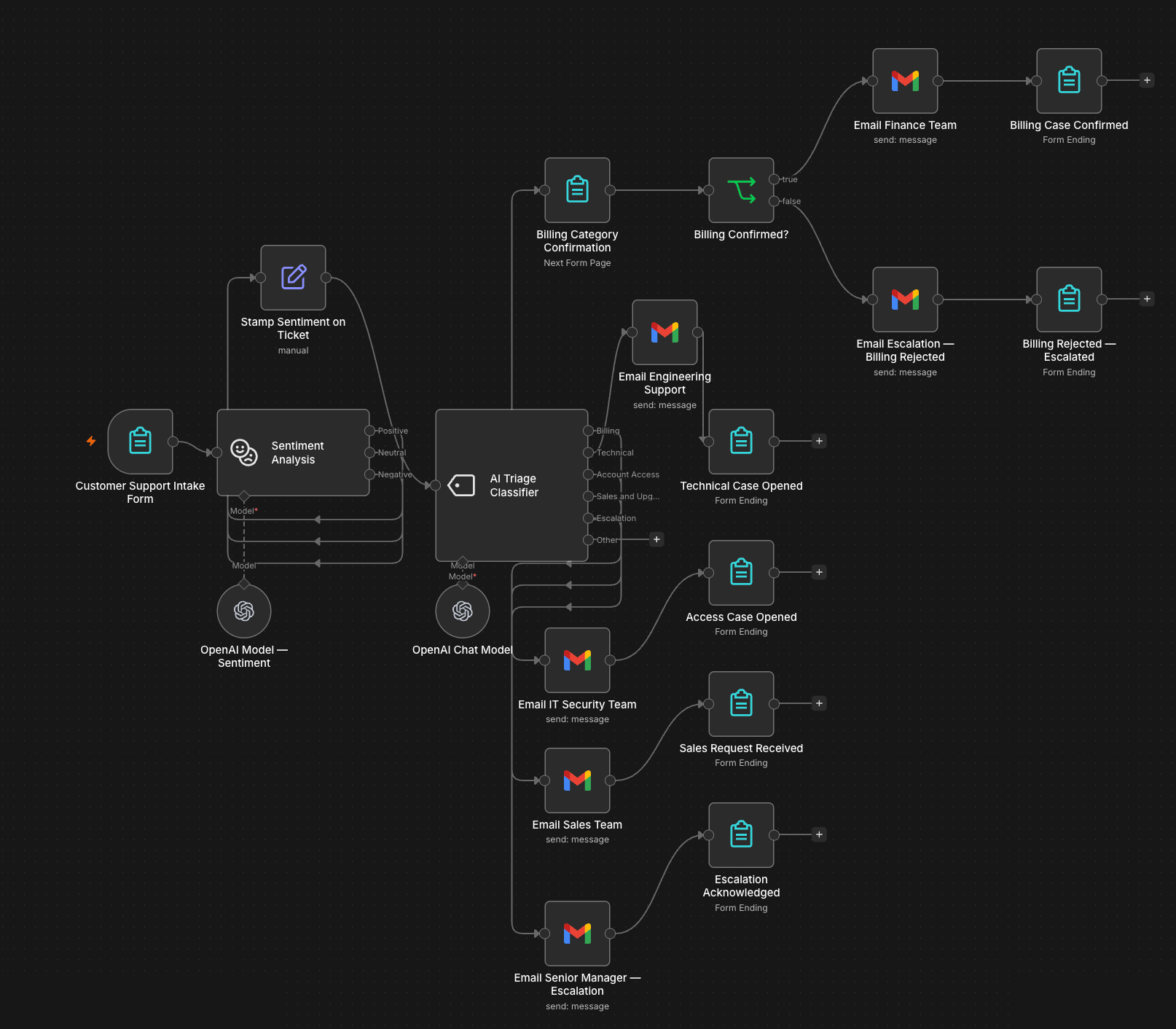
Task: Open the Stamp Sentiment on Ticket node
Action: pyautogui.click(x=293, y=278)
